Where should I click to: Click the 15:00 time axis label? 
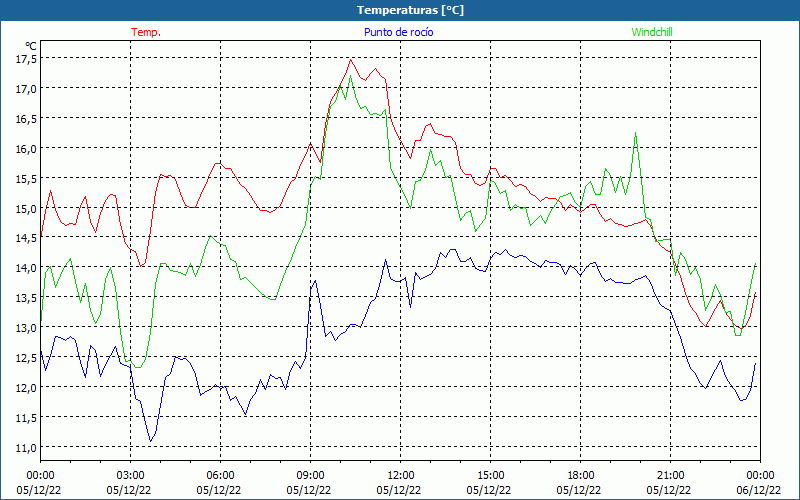click(x=490, y=475)
